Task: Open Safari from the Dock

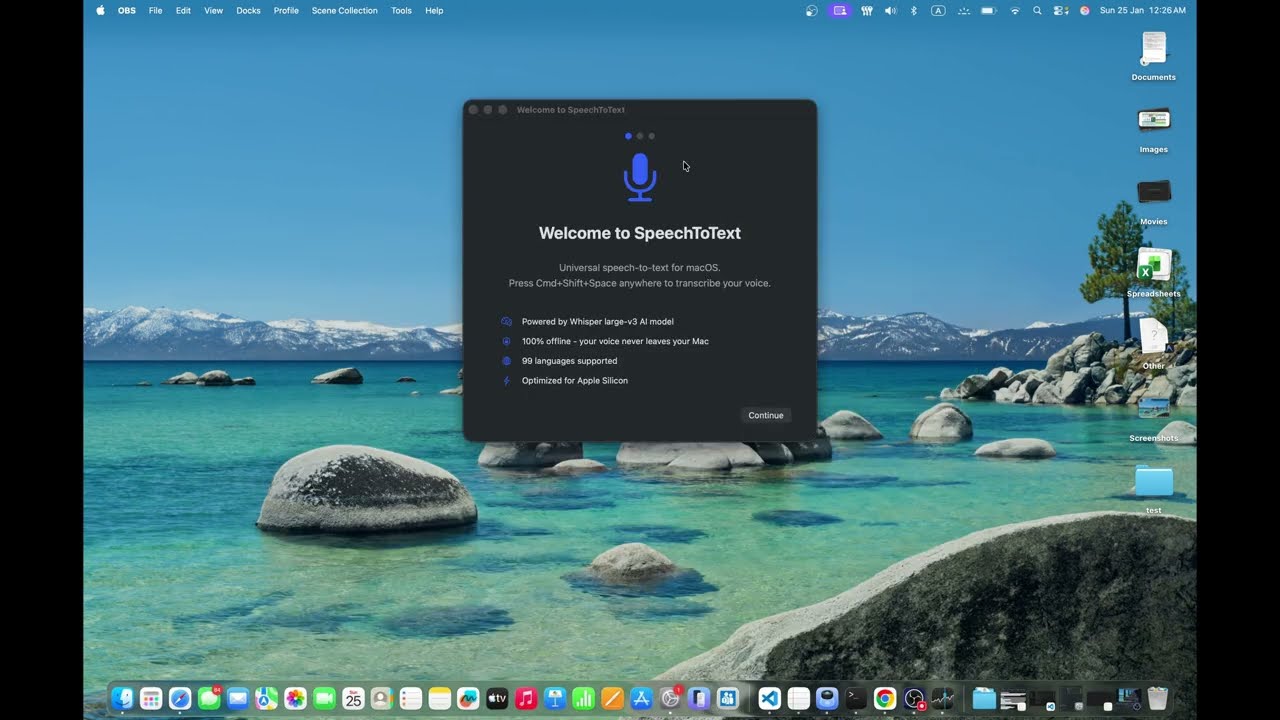Action: point(180,698)
